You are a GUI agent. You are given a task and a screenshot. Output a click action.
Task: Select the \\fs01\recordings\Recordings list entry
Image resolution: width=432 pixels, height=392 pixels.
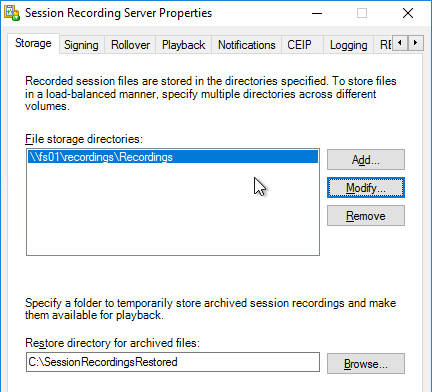click(173, 157)
